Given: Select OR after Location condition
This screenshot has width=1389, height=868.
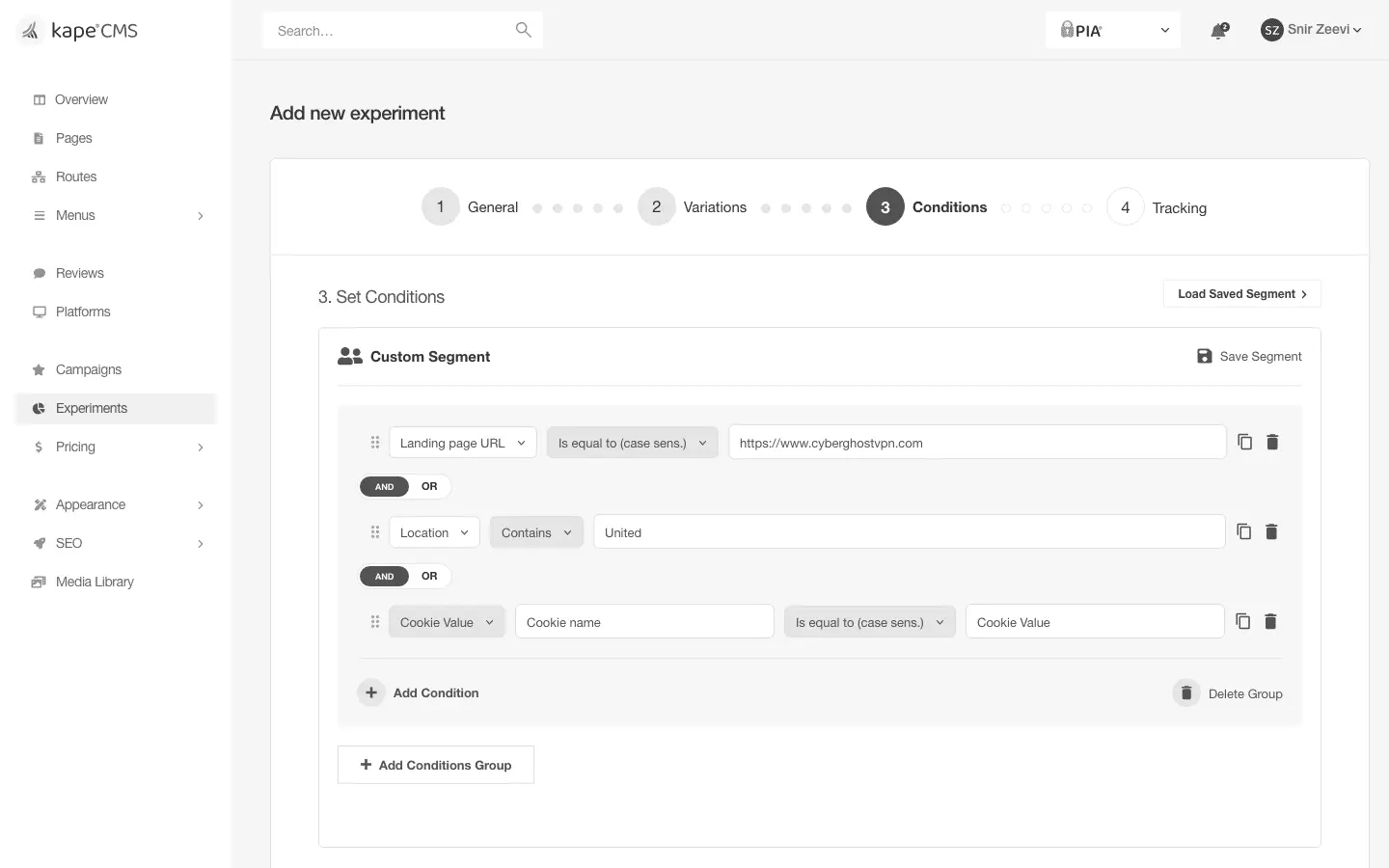Looking at the screenshot, I should click(429, 576).
